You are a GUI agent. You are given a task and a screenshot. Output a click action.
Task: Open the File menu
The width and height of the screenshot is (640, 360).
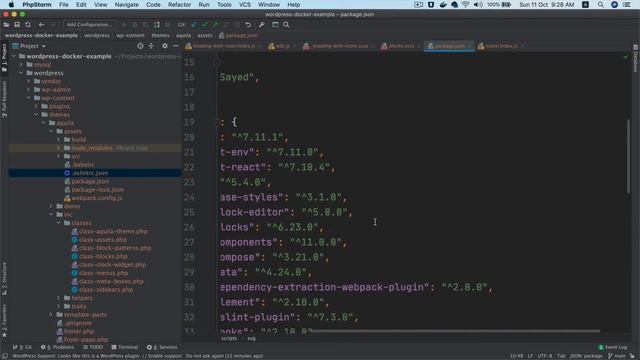point(64,4)
